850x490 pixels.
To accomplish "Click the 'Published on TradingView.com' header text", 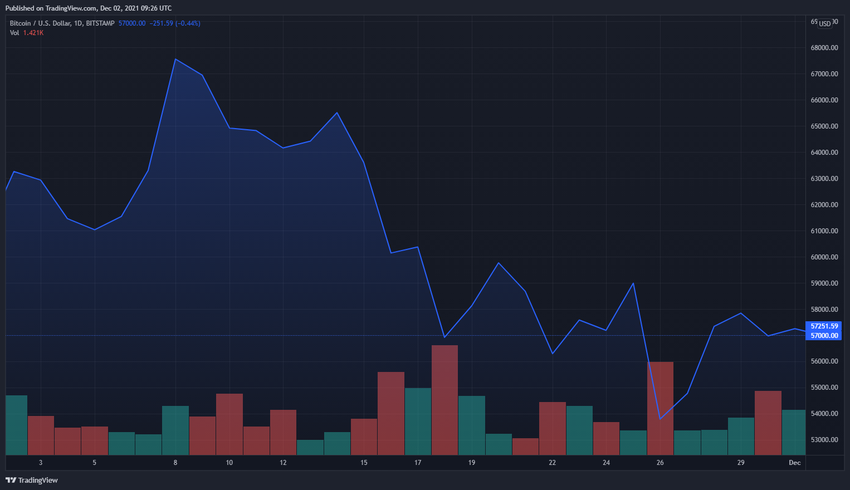I will [x=88, y=8].
